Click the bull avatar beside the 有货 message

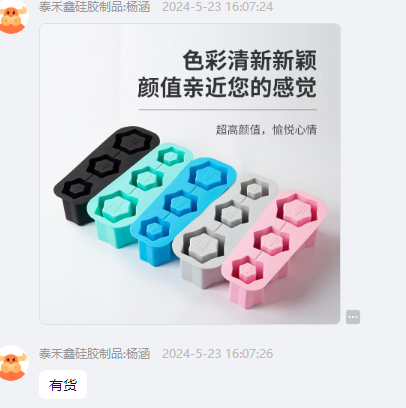pyautogui.click(x=13, y=363)
